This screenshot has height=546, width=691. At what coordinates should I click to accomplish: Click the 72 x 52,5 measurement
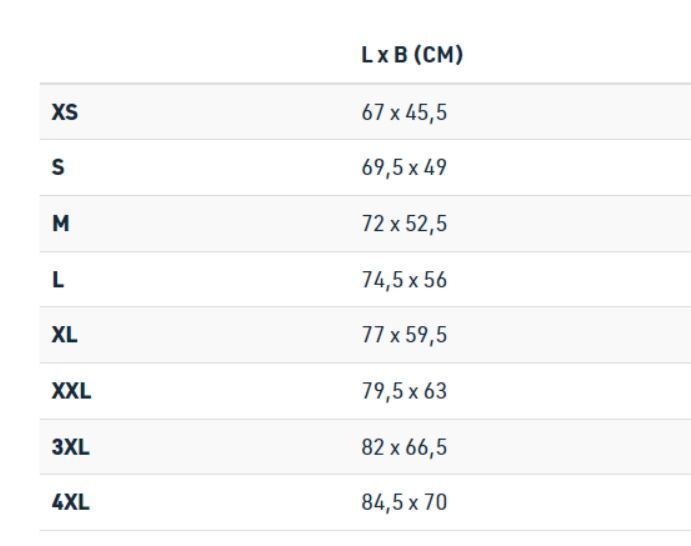[x=404, y=223]
